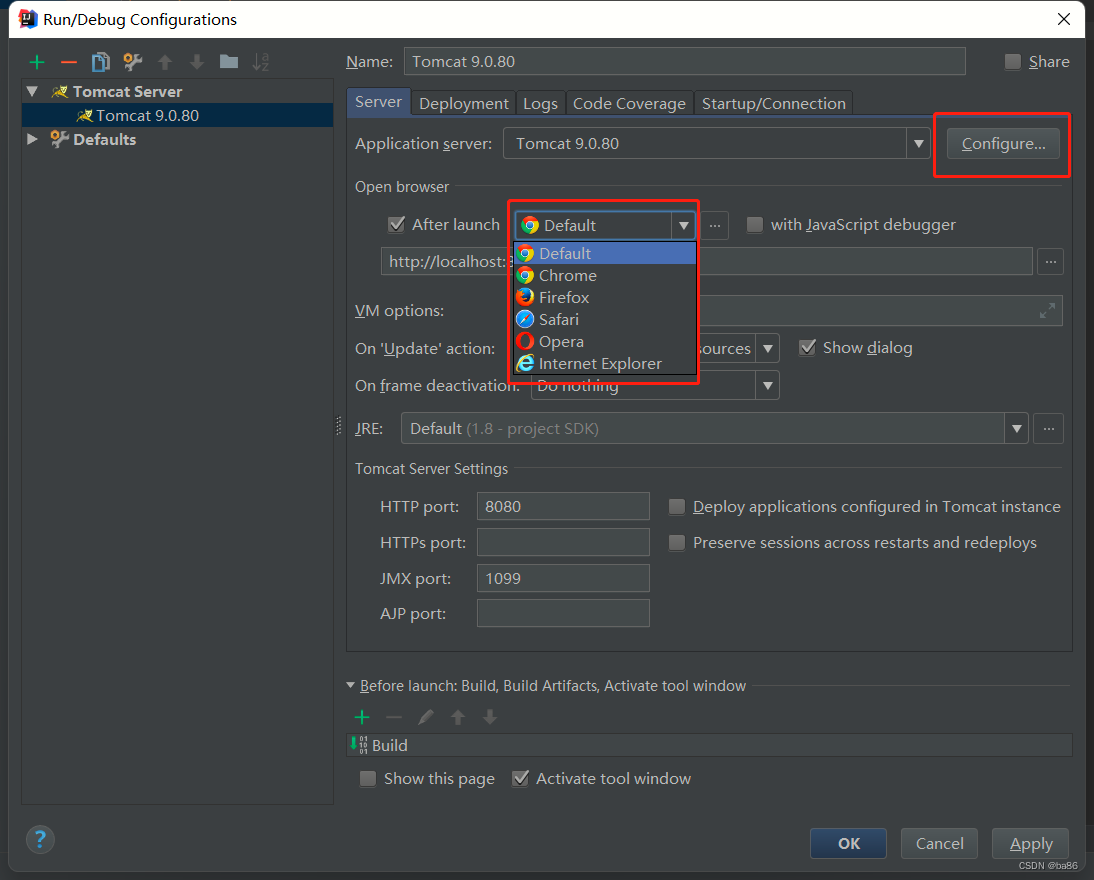The width and height of the screenshot is (1094, 880).
Task: Choose Firefox from the browser list
Action: 605,297
